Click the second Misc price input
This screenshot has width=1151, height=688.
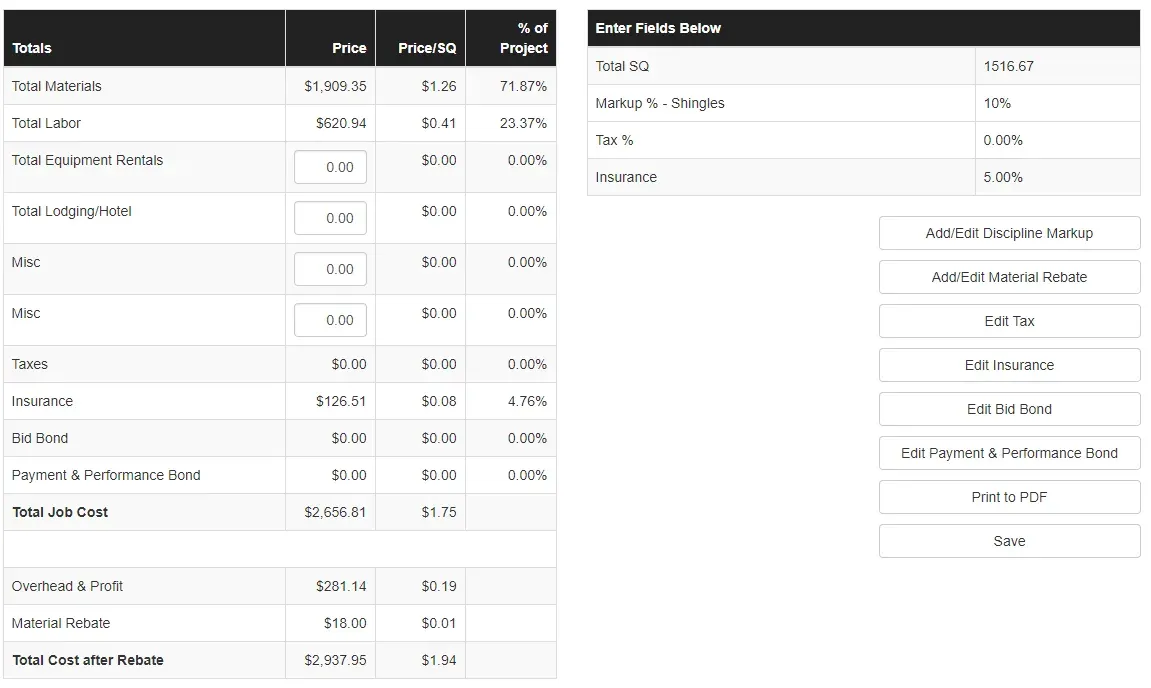330,320
